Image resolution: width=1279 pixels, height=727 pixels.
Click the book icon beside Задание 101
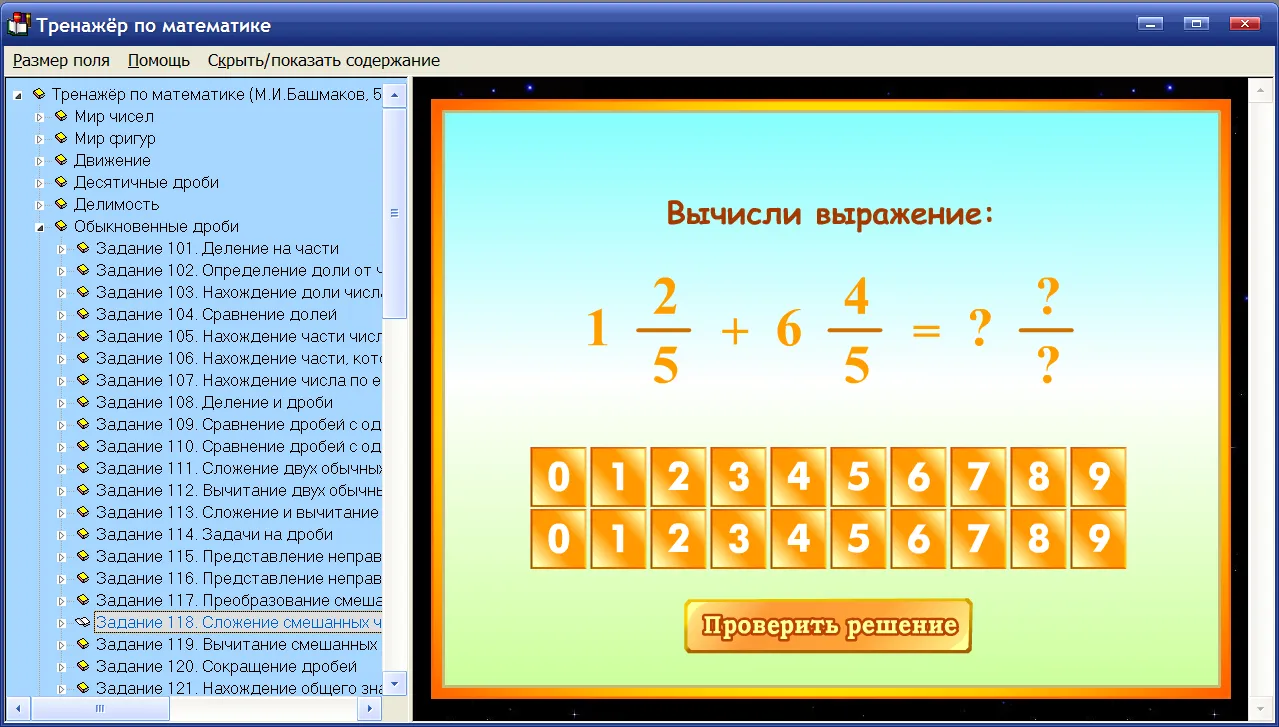pyautogui.click(x=83, y=248)
